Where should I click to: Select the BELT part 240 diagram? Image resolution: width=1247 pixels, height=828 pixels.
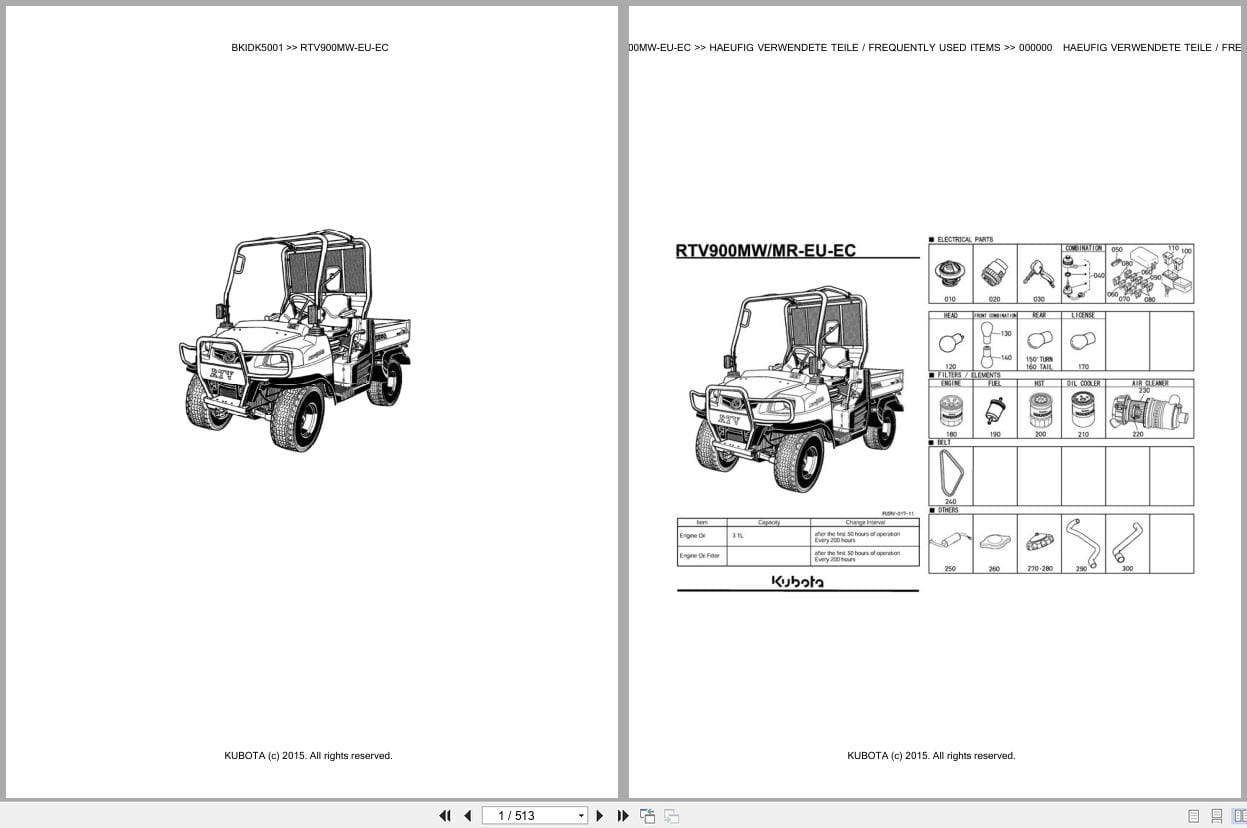pyautogui.click(x=948, y=472)
